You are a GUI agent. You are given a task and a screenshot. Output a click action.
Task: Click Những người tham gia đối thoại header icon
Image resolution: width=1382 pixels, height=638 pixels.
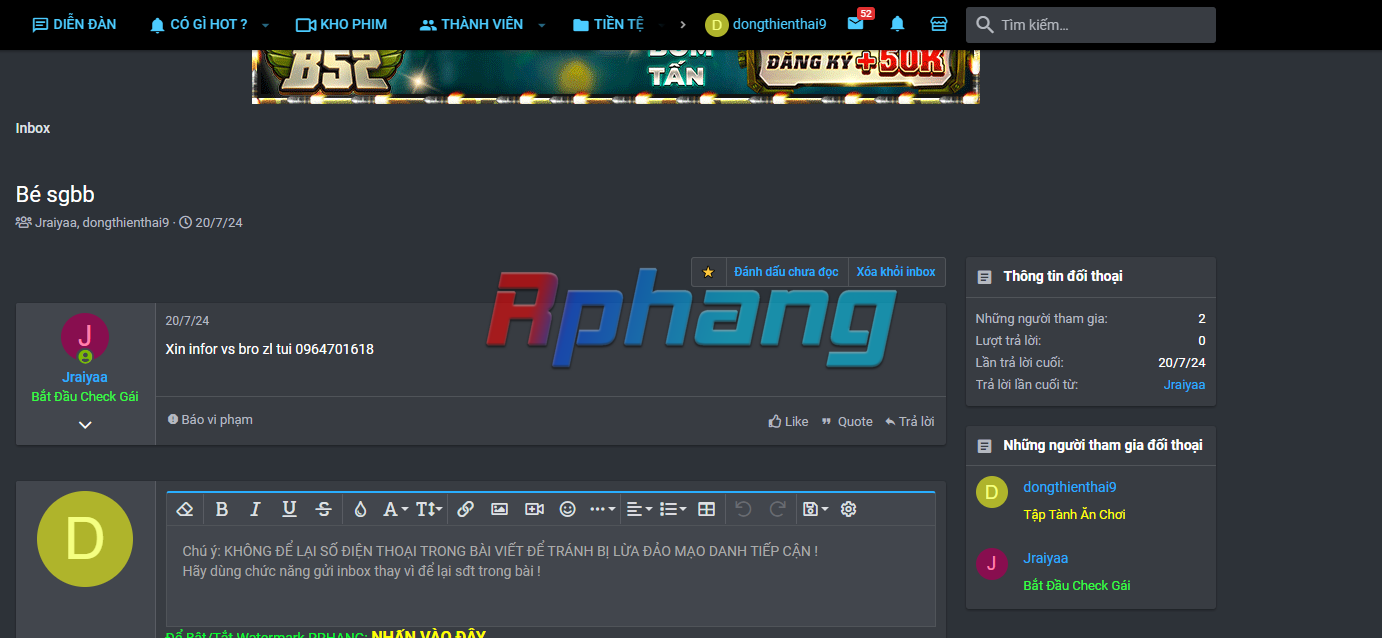985,446
